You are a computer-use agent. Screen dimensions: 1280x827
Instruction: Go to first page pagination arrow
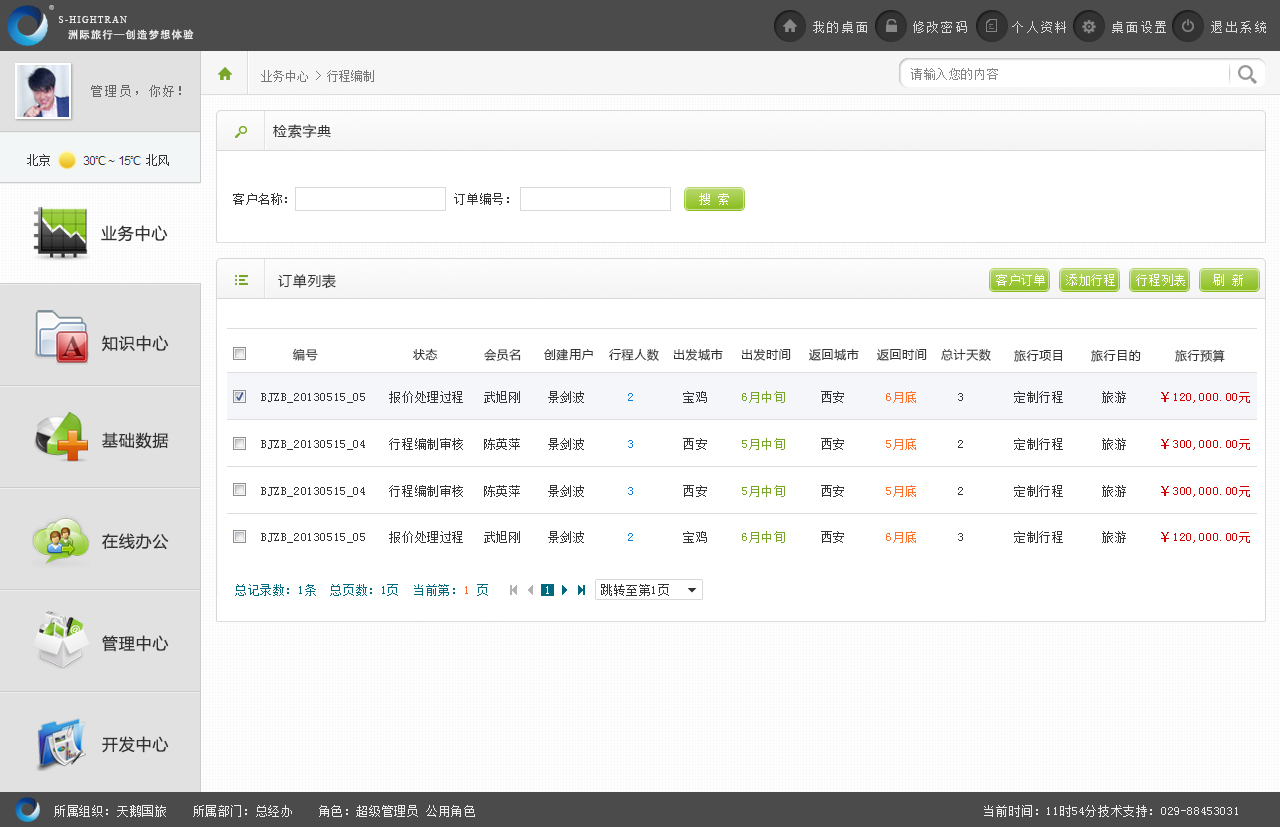pyautogui.click(x=514, y=590)
